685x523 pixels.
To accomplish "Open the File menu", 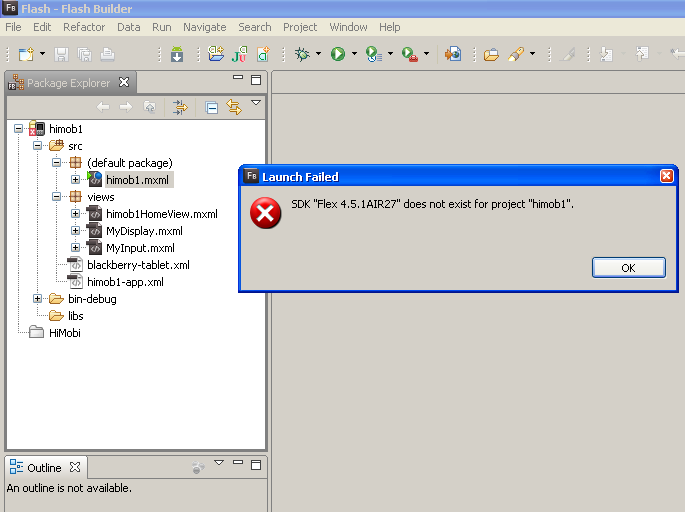I will coord(13,27).
